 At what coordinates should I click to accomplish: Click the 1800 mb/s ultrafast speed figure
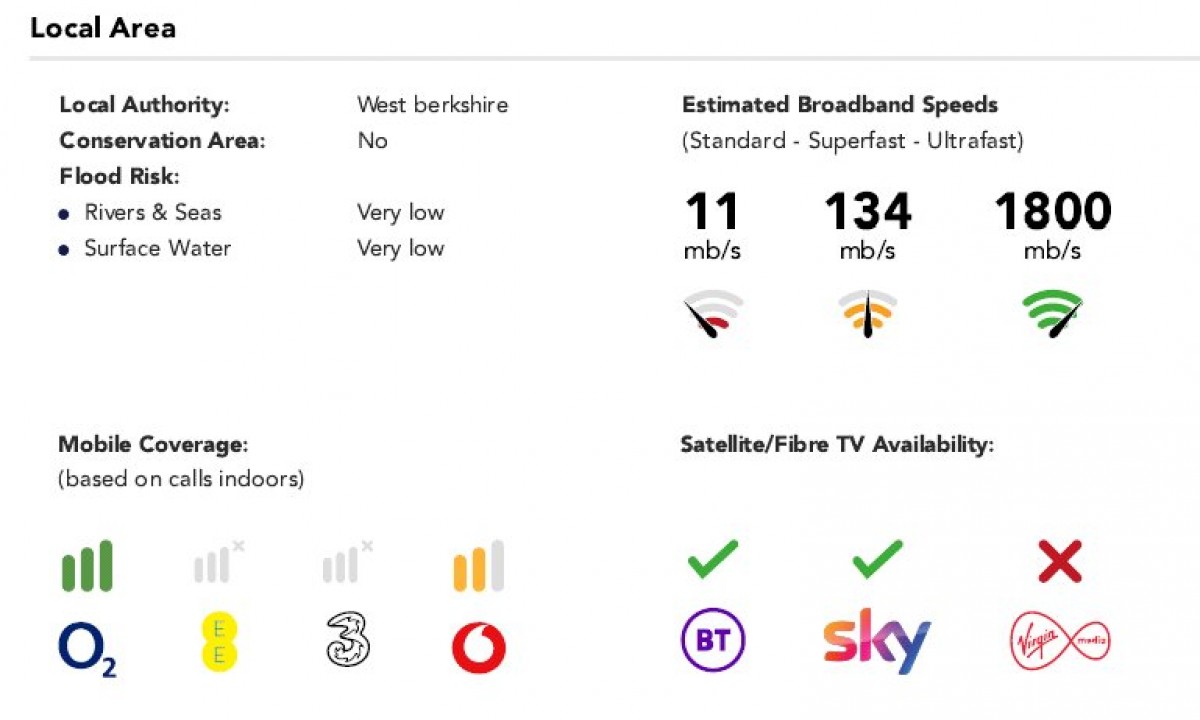click(x=1052, y=212)
